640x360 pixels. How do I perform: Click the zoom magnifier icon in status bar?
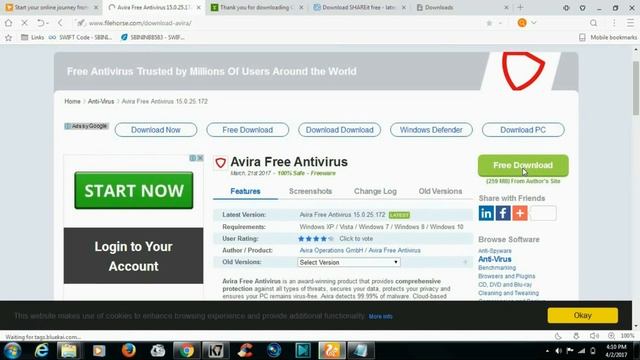611,336
